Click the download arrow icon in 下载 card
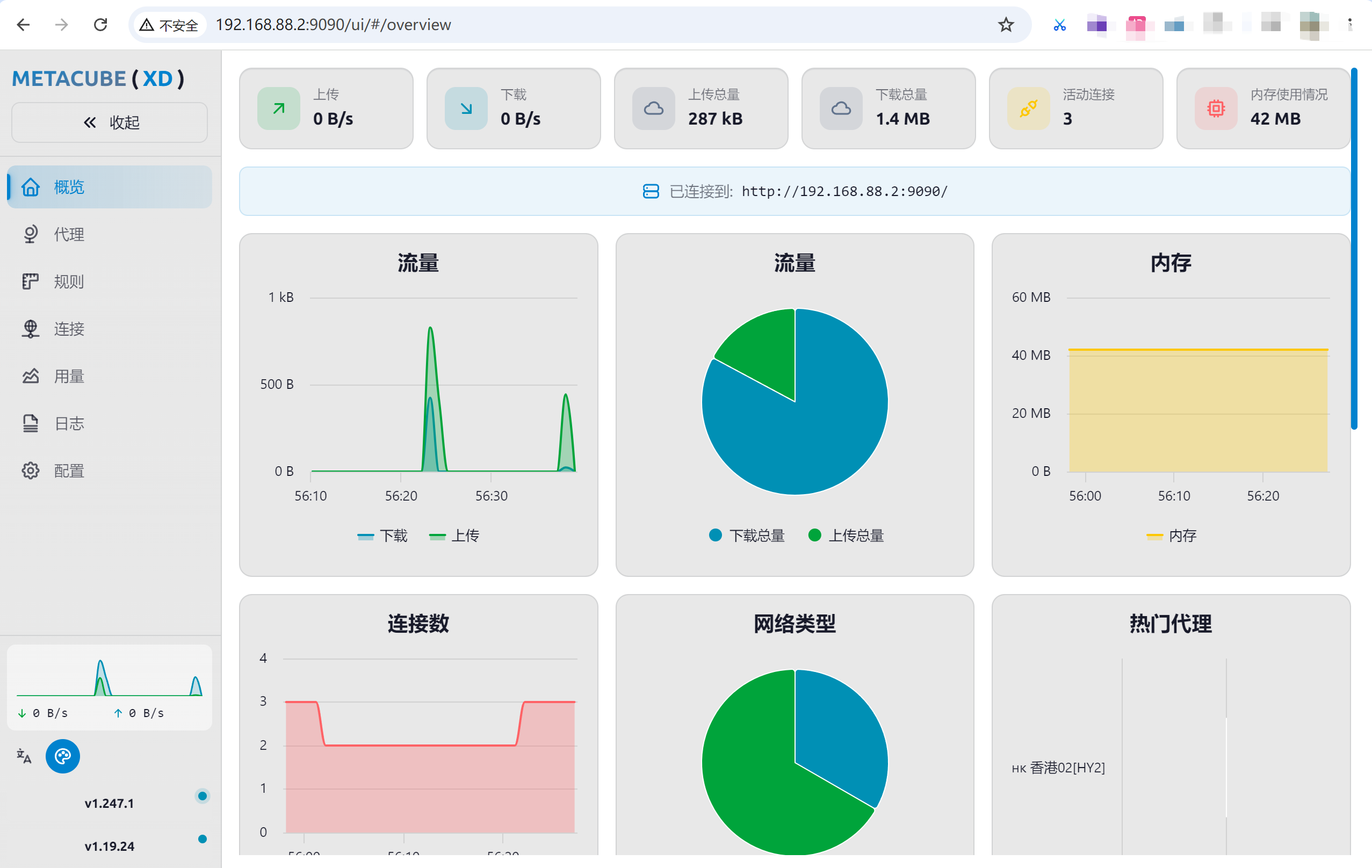1372x868 pixels. click(466, 108)
